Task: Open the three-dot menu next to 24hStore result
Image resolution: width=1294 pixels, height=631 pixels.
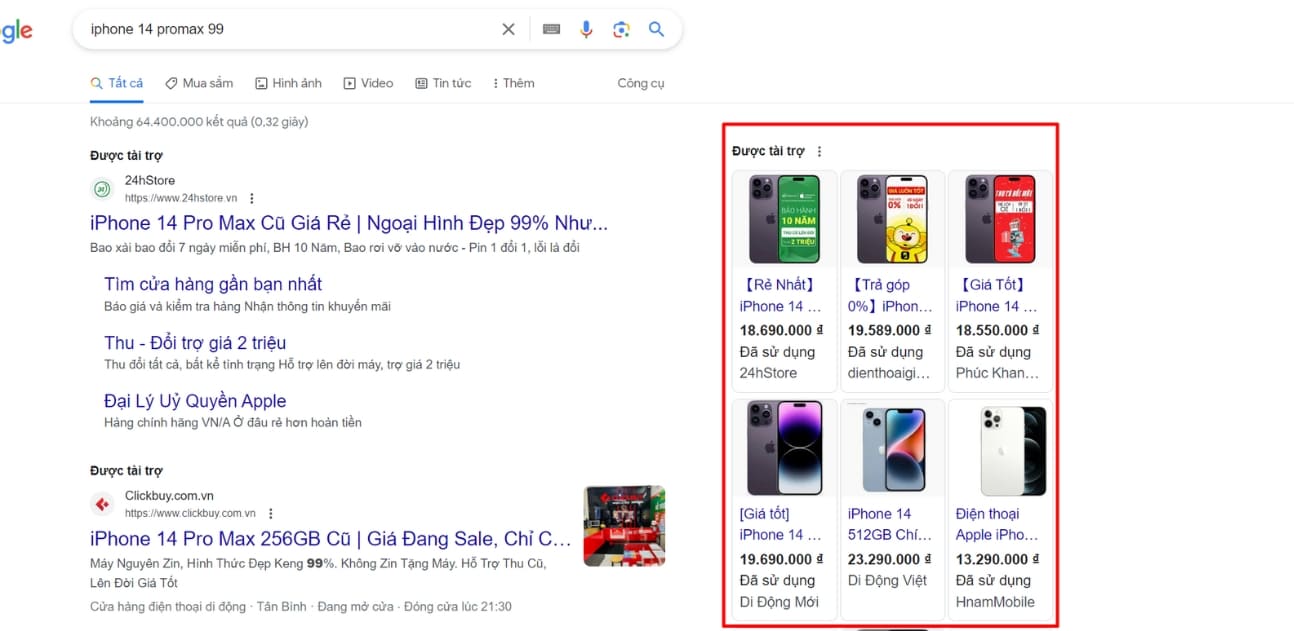Action: click(252, 197)
